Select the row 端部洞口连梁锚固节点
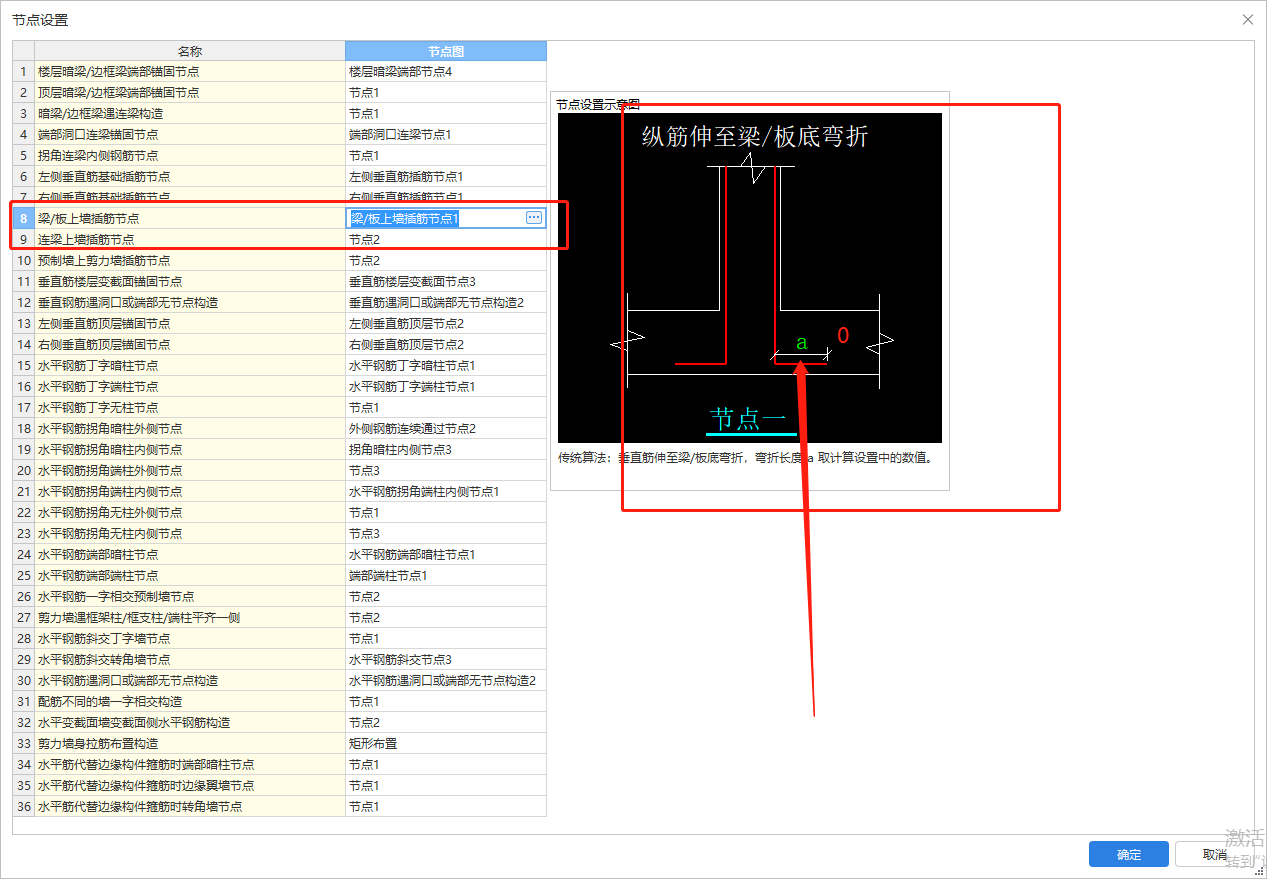 click(280, 134)
